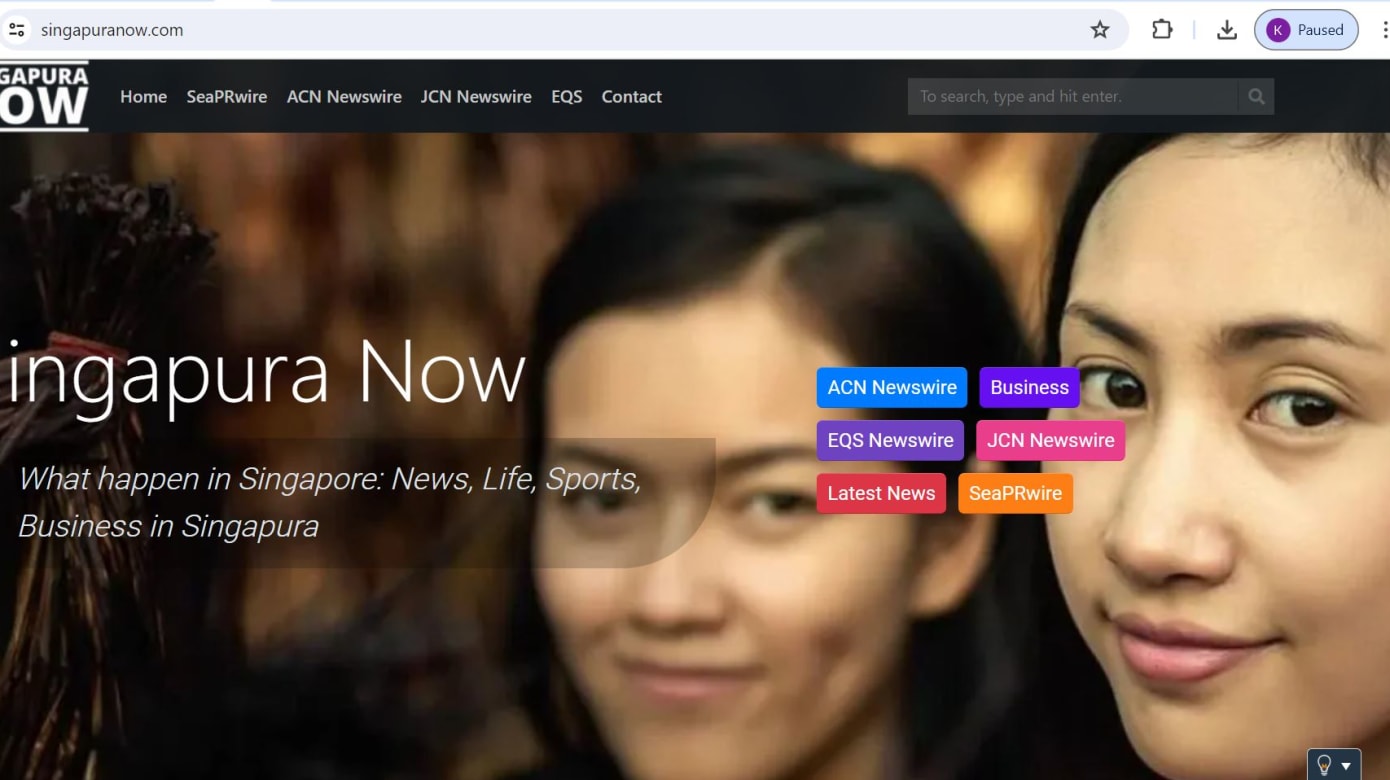Select the EQS Newswire tag button
The width and height of the screenshot is (1390, 780).
tap(890, 441)
